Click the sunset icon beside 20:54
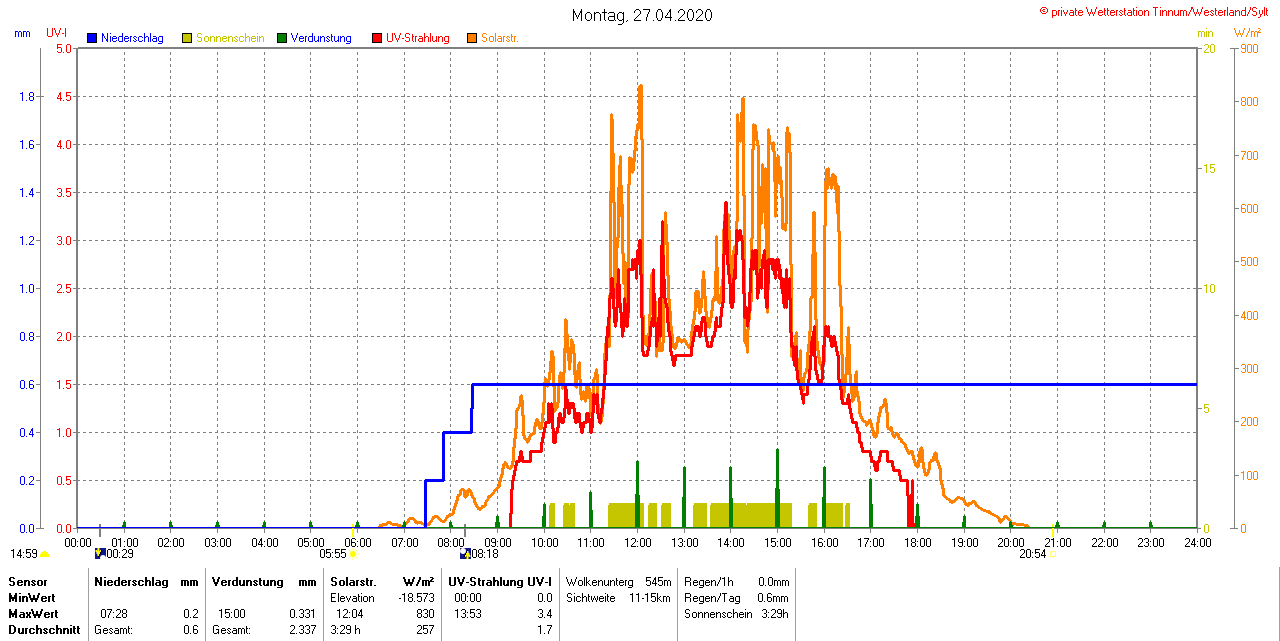1280x641 pixels. click(1052, 553)
